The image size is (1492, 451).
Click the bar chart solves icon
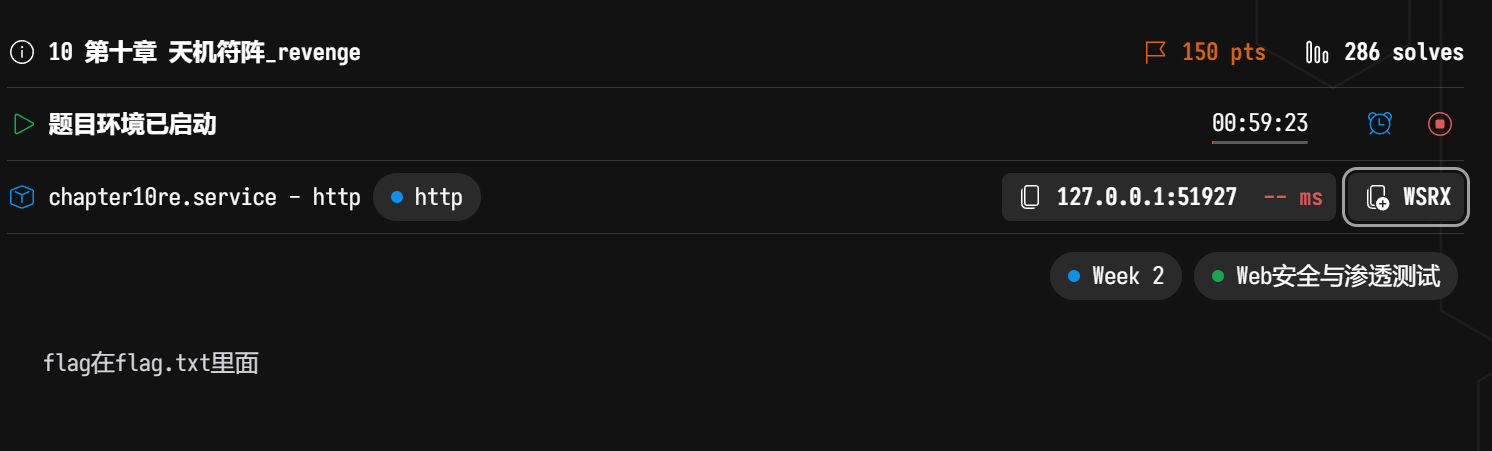click(x=1318, y=52)
